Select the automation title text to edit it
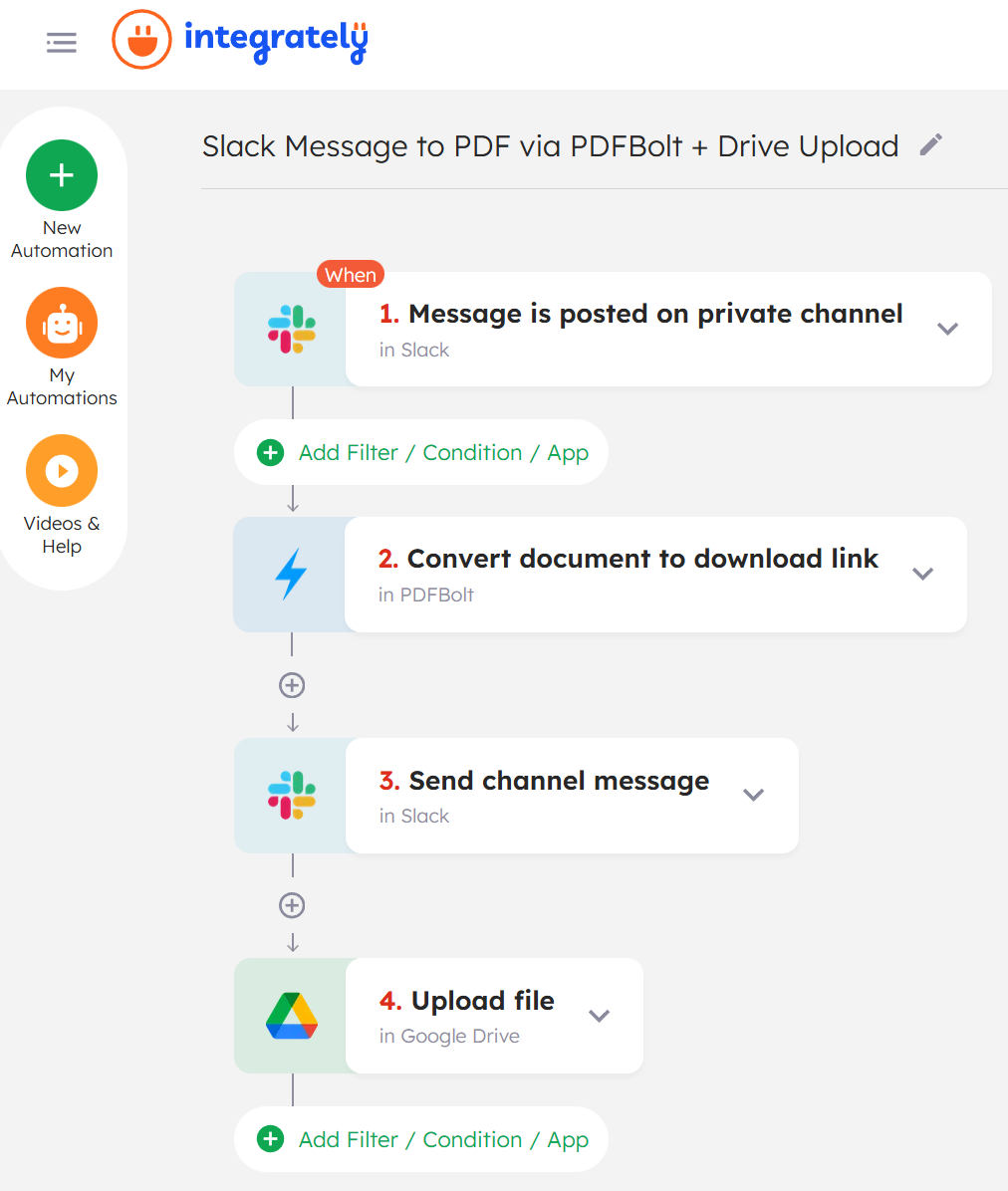The height and width of the screenshot is (1191, 1008). click(x=549, y=146)
